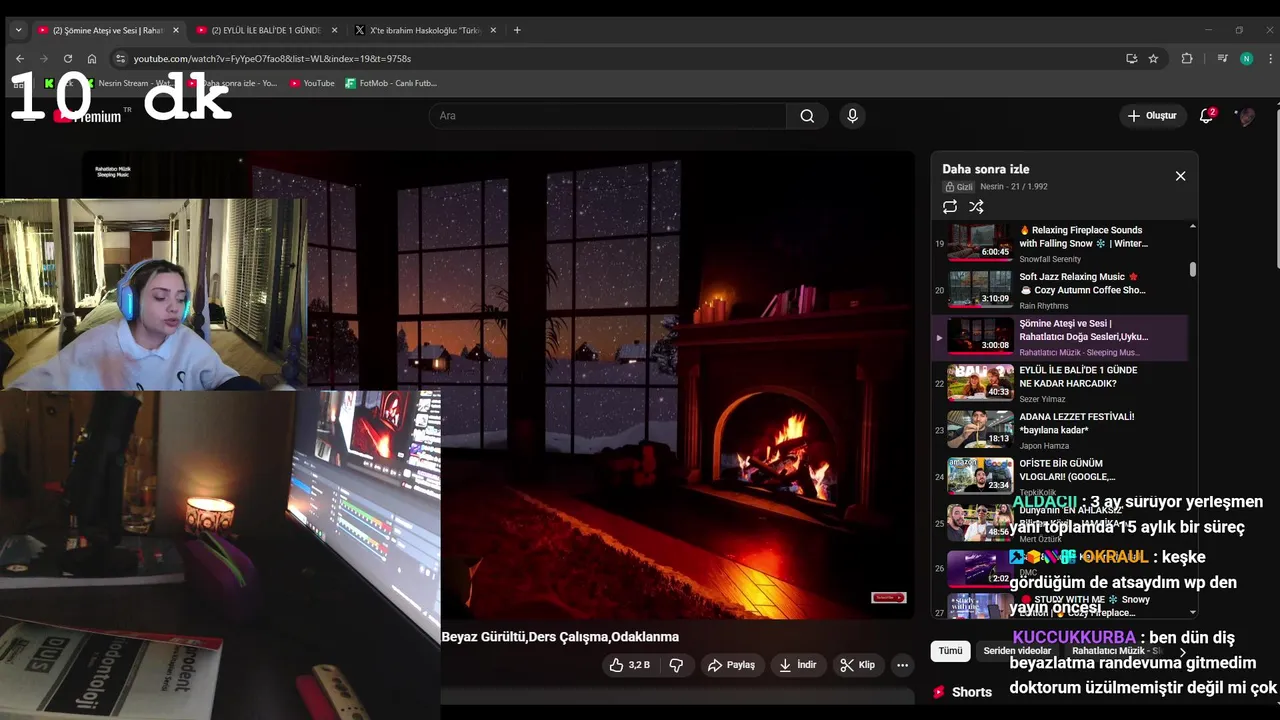Close the Şömine Ateşi ve Sesi tab
The image size is (1280, 720).
[x=176, y=30]
